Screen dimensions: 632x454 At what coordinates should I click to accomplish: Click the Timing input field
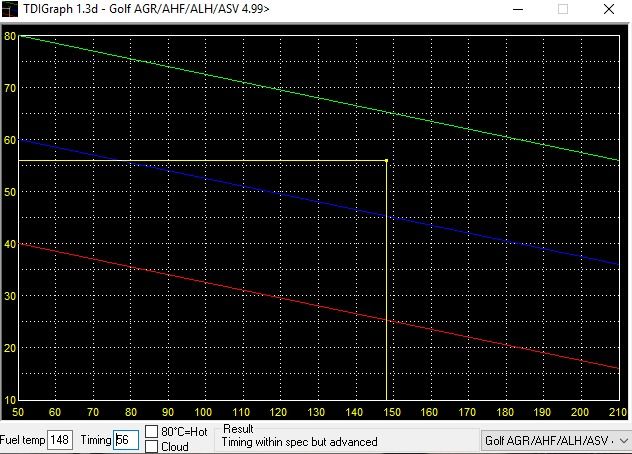125,440
